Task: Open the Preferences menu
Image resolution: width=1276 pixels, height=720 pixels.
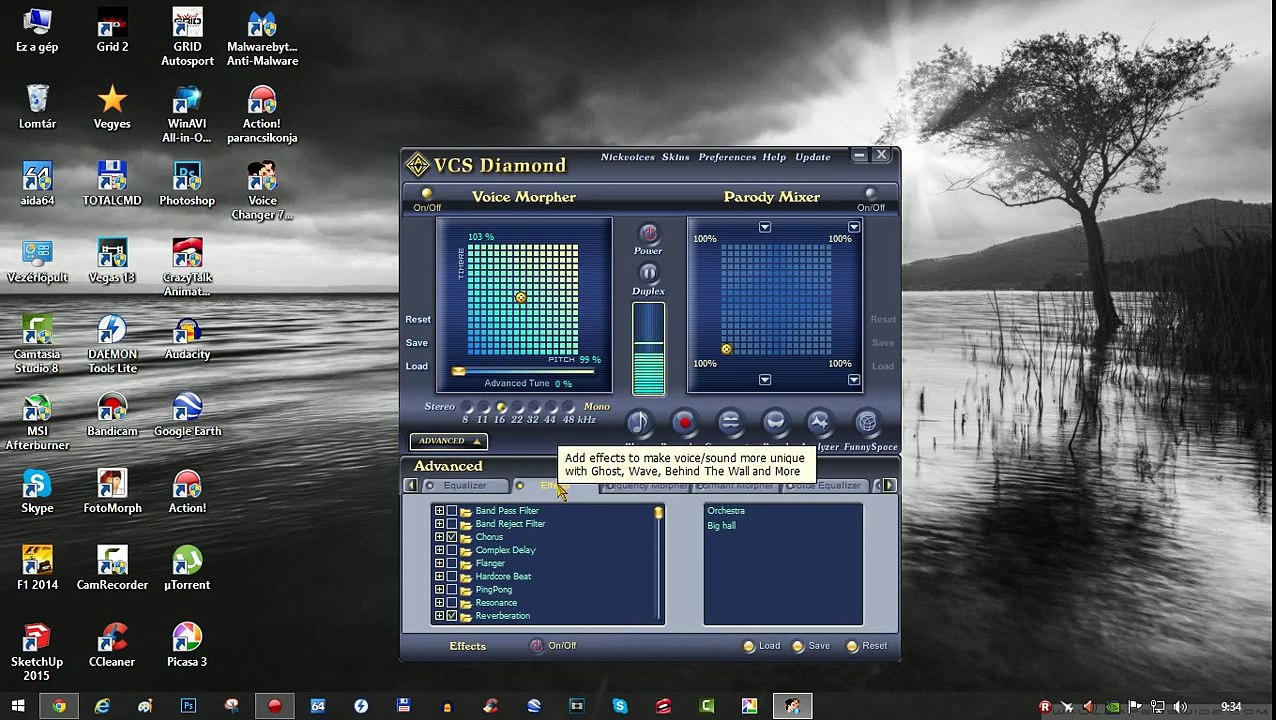Action: tap(727, 157)
